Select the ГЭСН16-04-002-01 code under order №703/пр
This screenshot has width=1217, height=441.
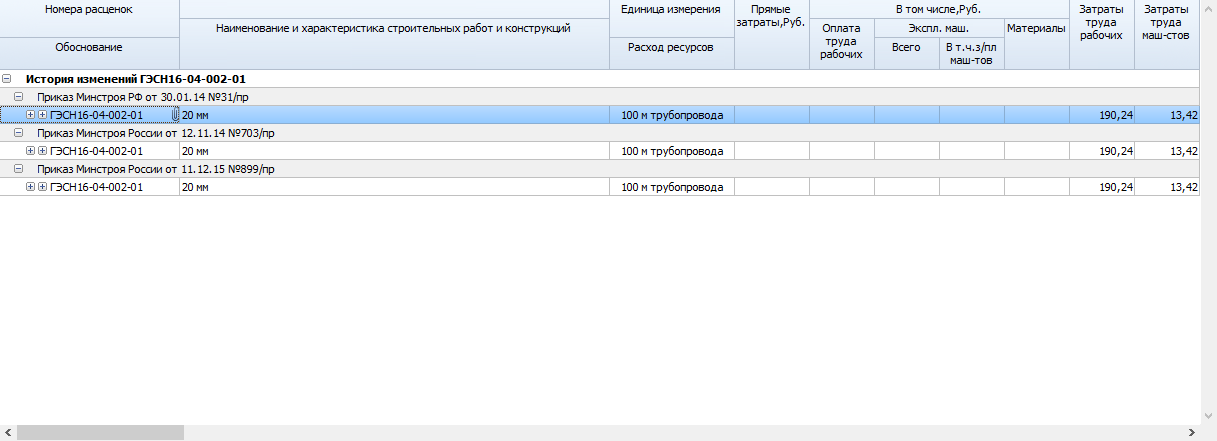pos(96,151)
